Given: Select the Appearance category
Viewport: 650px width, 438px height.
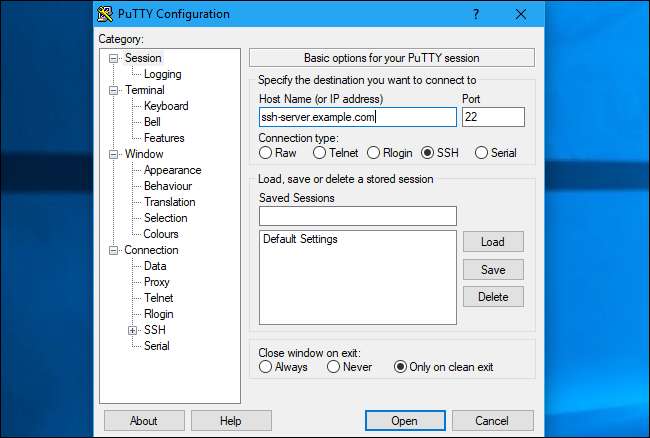Looking at the screenshot, I should coord(172,170).
